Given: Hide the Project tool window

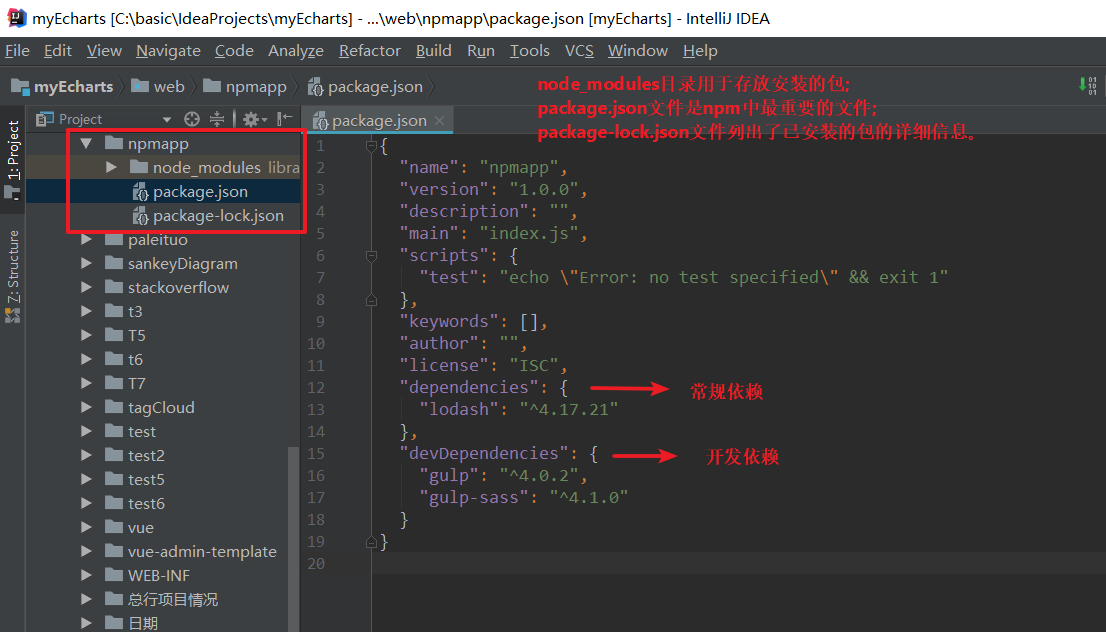Looking at the screenshot, I should coord(284,118).
